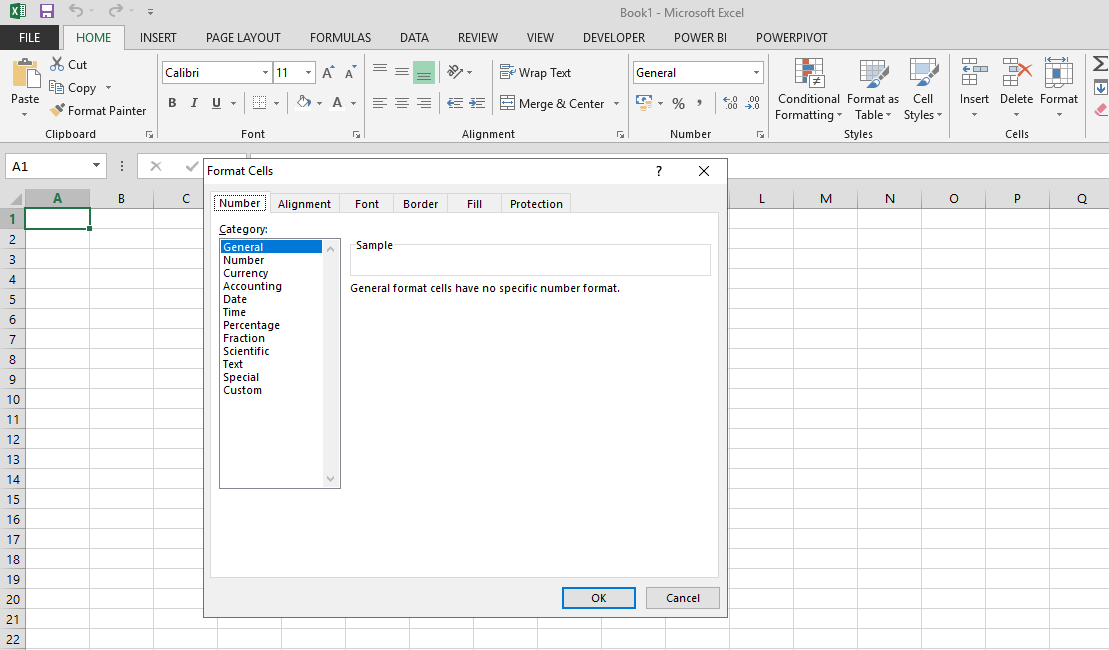The height and width of the screenshot is (650, 1109).
Task: Open the Merge & Center dropdown arrow
Action: 617,103
